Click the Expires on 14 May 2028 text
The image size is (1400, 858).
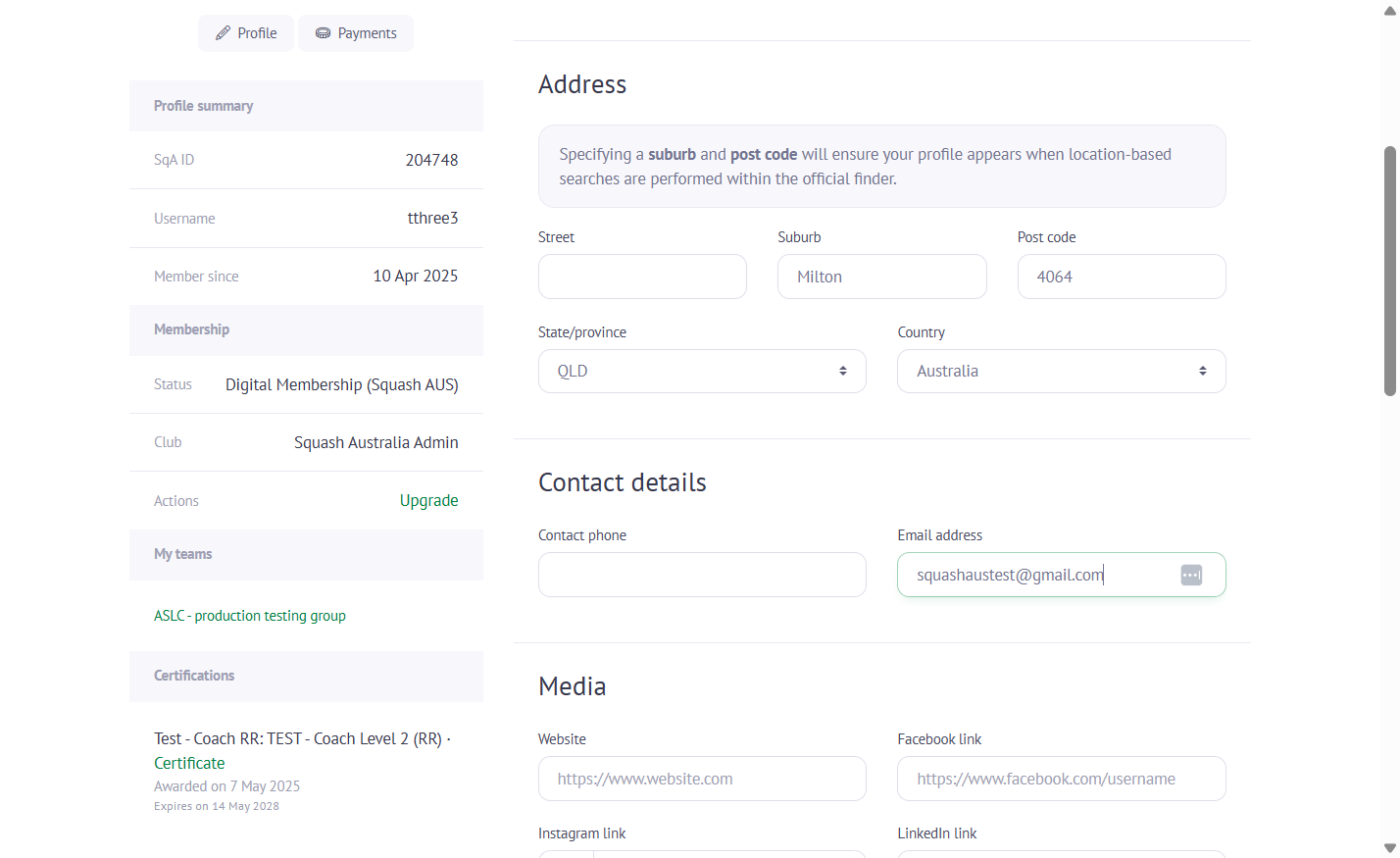click(x=217, y=806)
